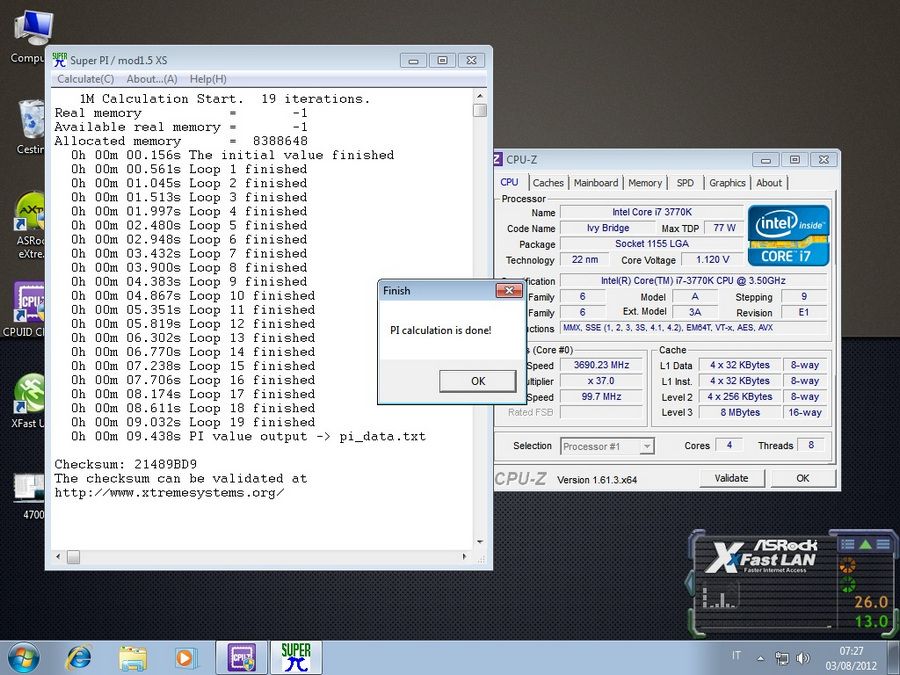Maximize the Super PI window
This screenshot has width=900, height=675.
pyautogui.click(x=442, y=60)
